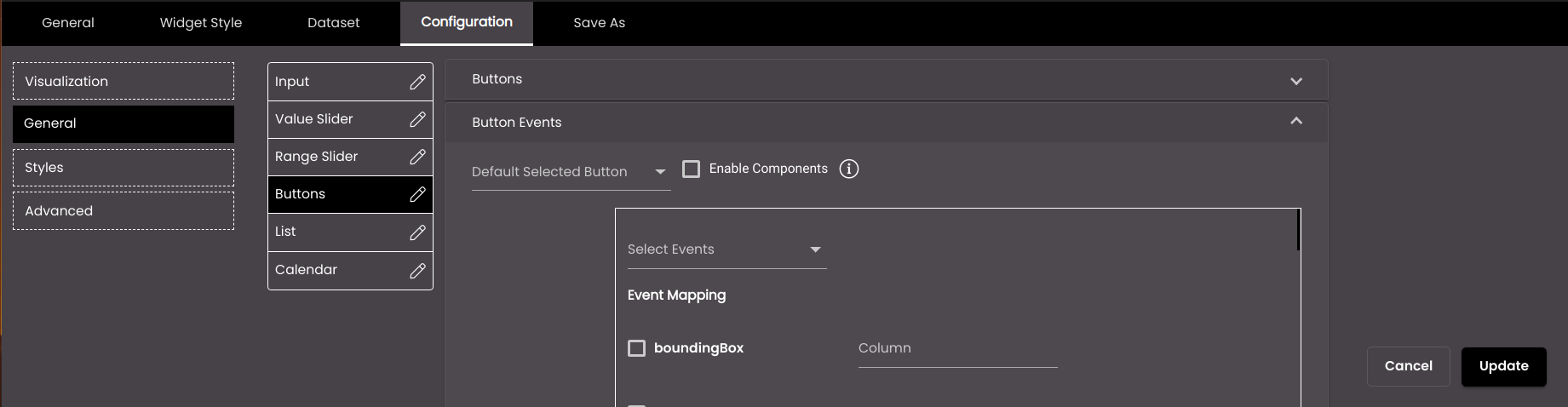Click the Column input field for boundingBox

pos(957,348)
